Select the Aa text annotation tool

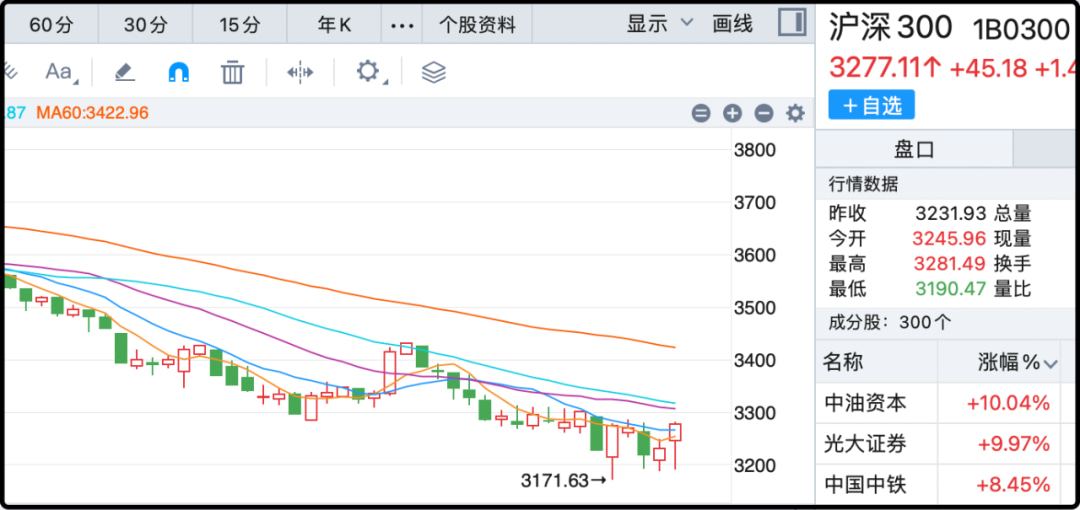click(x=61, y=72)
